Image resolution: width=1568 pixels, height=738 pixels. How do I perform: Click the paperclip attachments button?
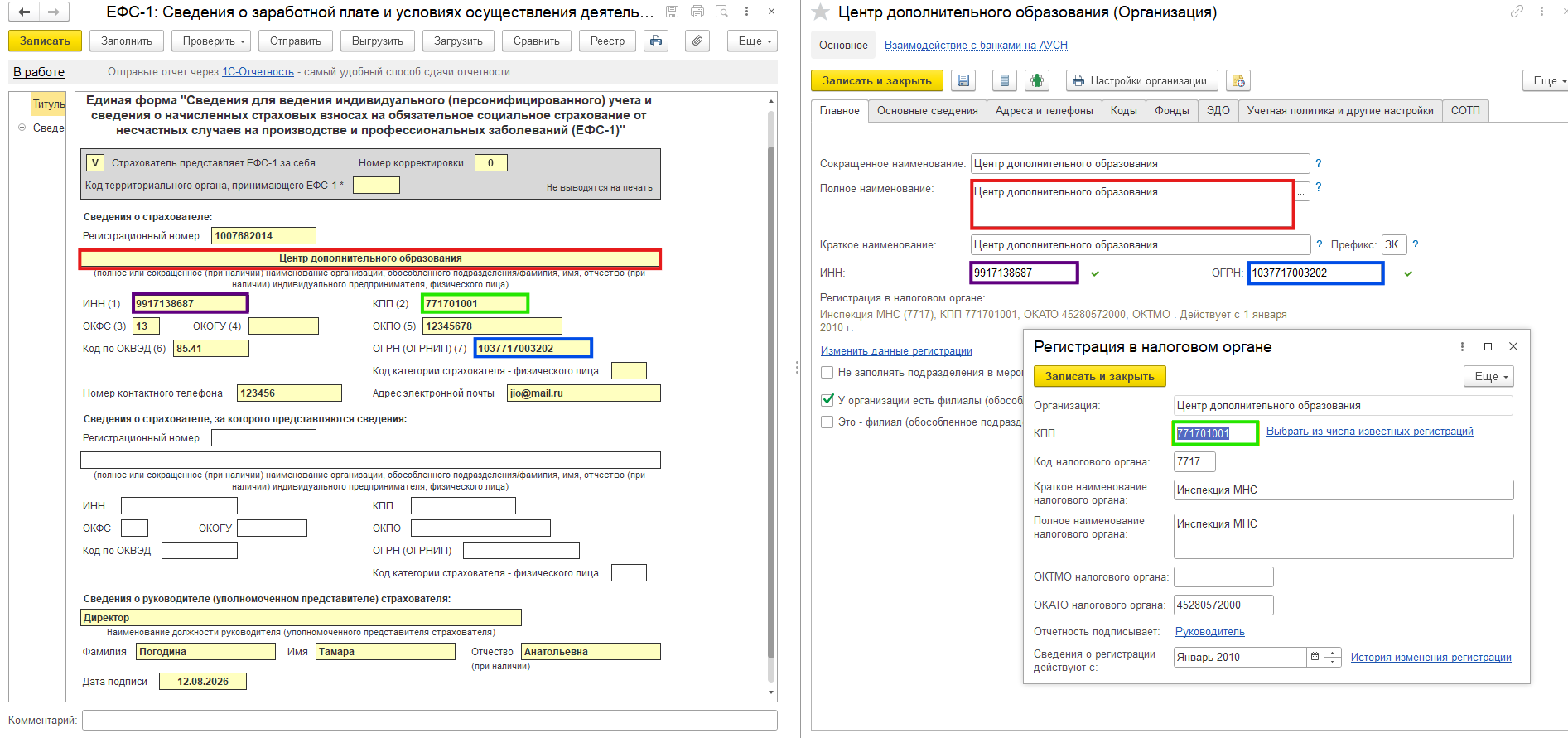tap(697, 41)
